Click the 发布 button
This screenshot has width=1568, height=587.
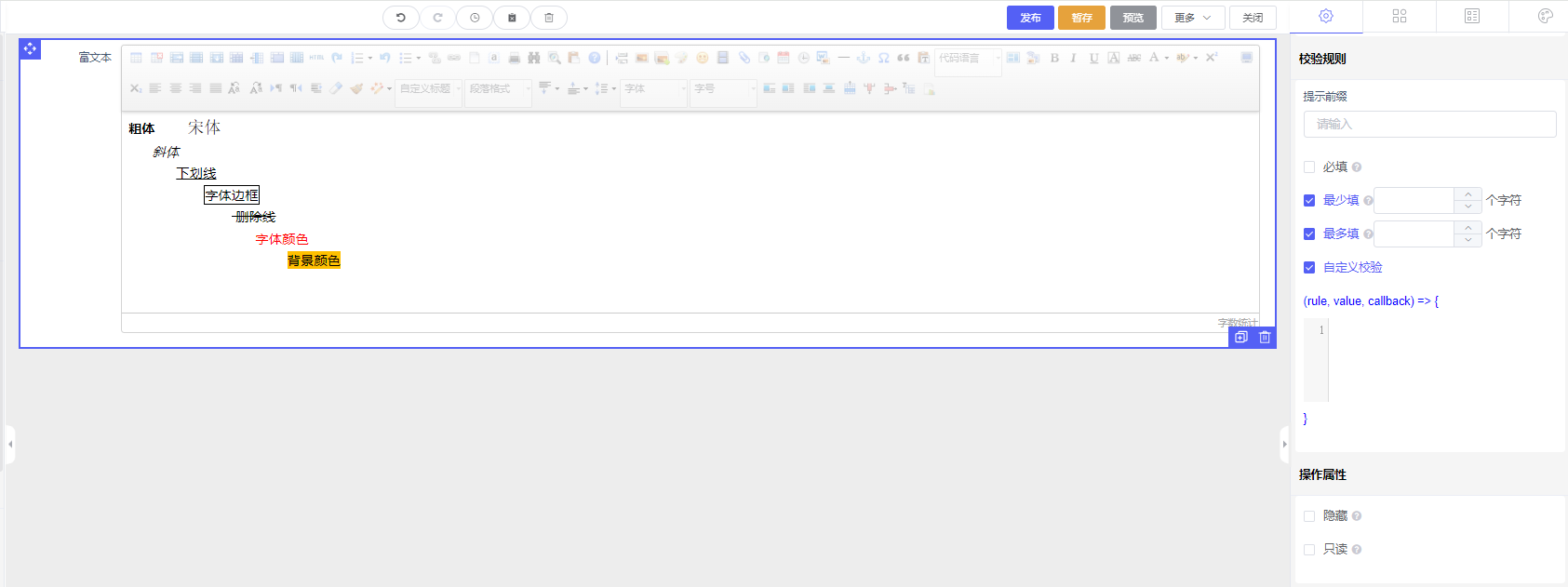click(1030, 18)
